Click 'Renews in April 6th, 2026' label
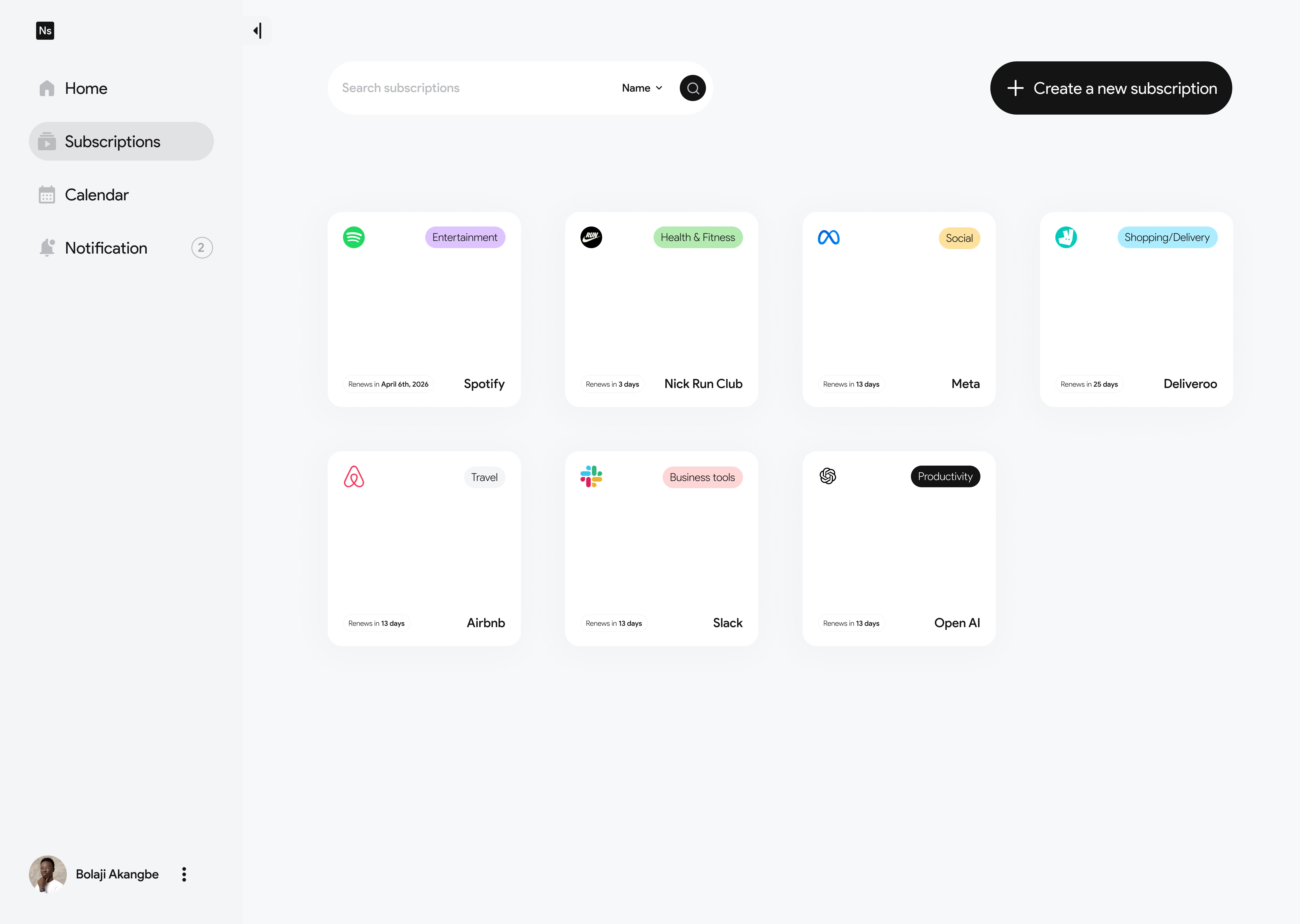The image size is (1300, 924). pyautogui.click(x=388, y=384)
